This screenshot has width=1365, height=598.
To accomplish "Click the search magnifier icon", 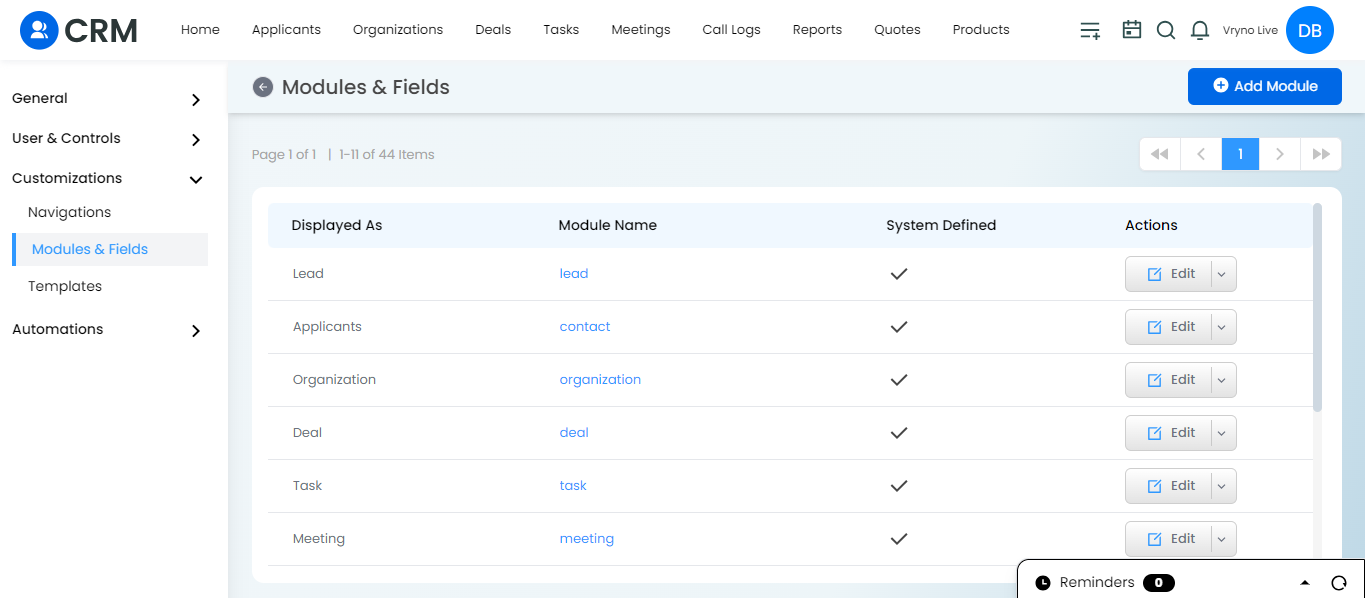I will [1165, 30].
